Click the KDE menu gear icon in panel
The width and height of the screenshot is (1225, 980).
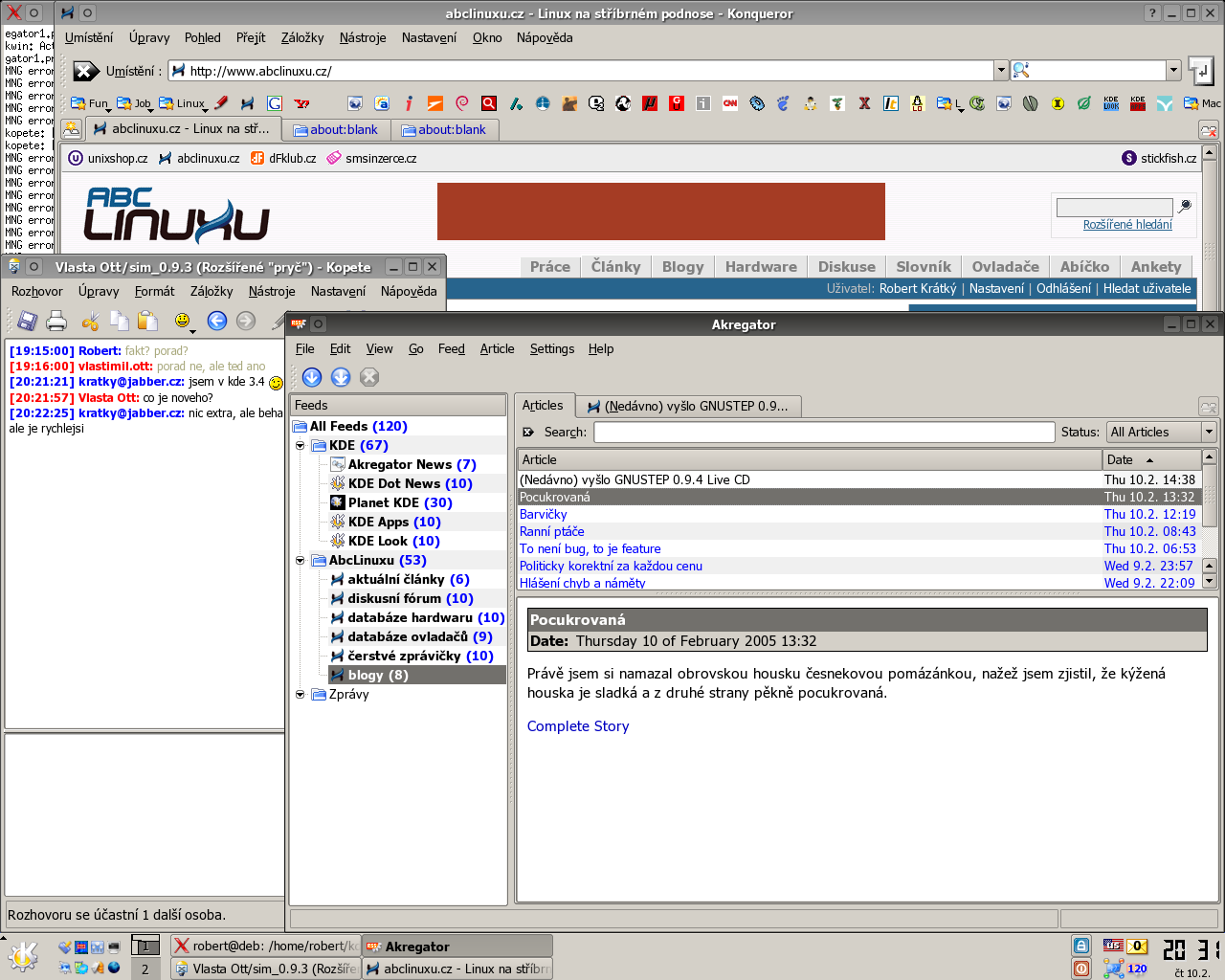(x=22, y=956)
